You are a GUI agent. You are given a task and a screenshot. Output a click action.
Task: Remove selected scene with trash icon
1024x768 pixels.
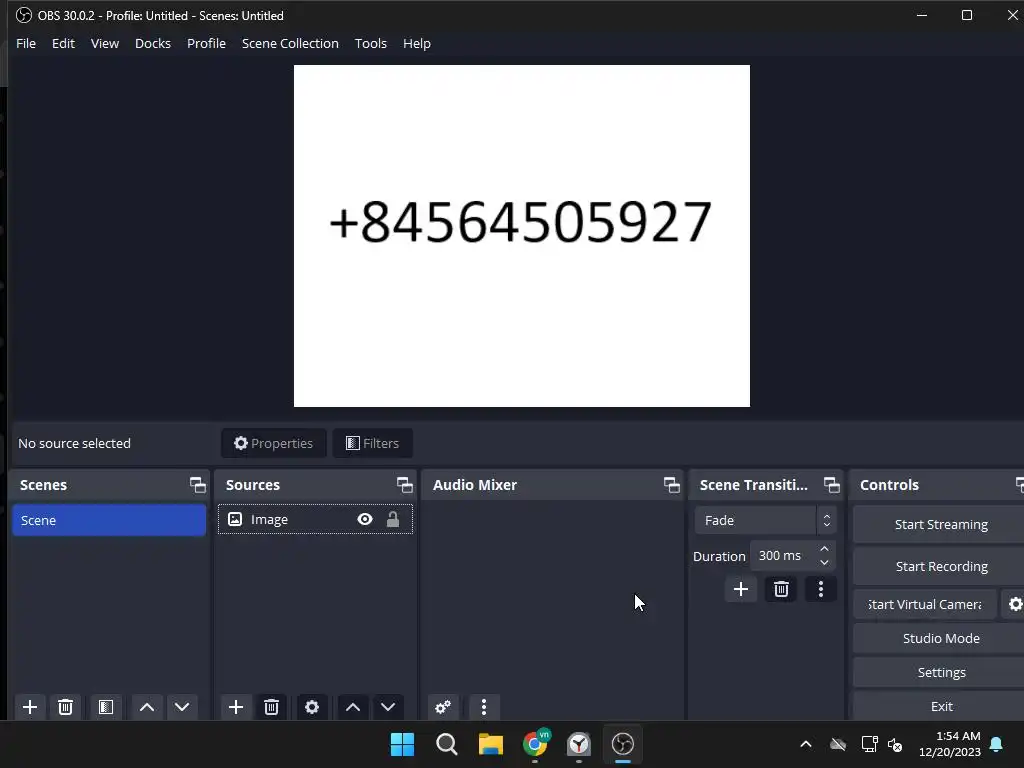(65, 707)
